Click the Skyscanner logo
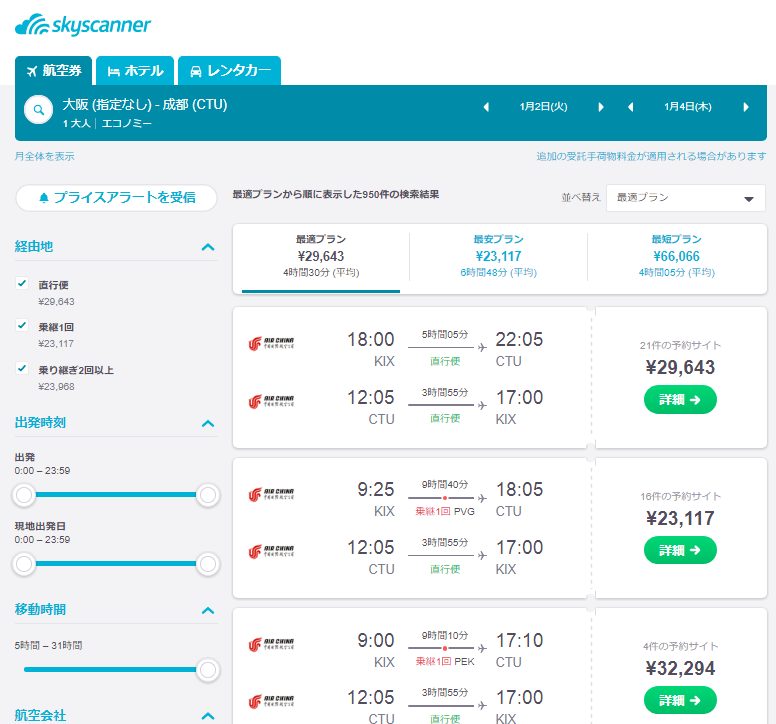The image size is (776, 724). 83,25
